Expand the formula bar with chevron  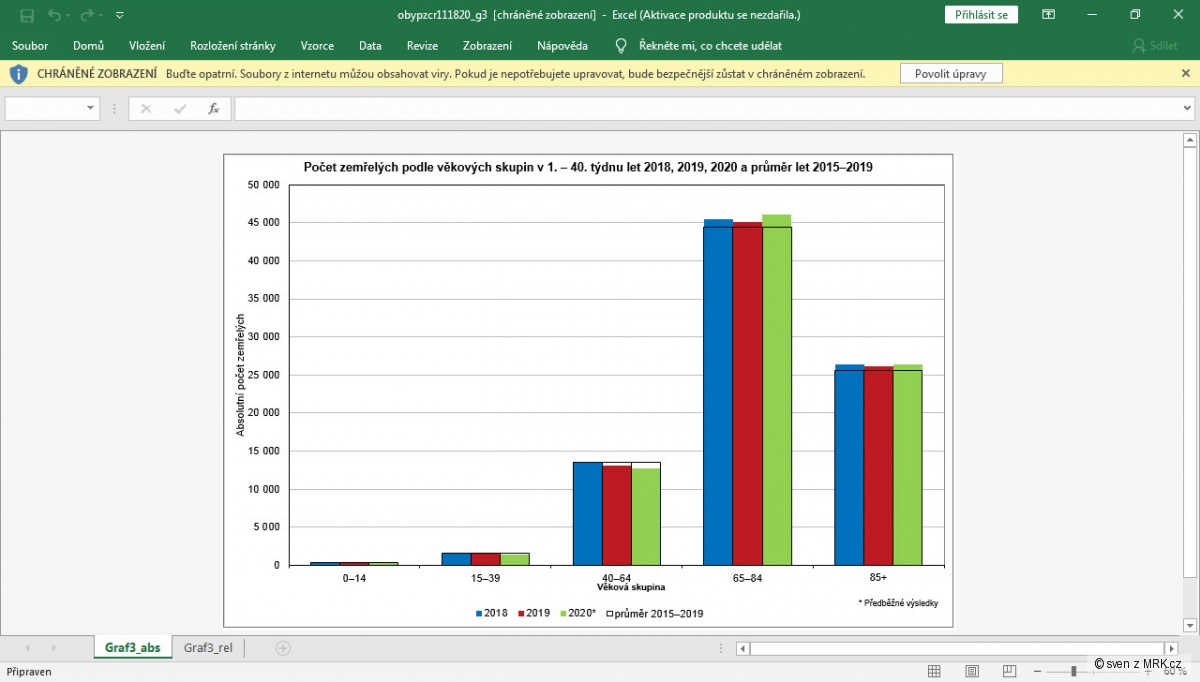(x=1187, y=109)
